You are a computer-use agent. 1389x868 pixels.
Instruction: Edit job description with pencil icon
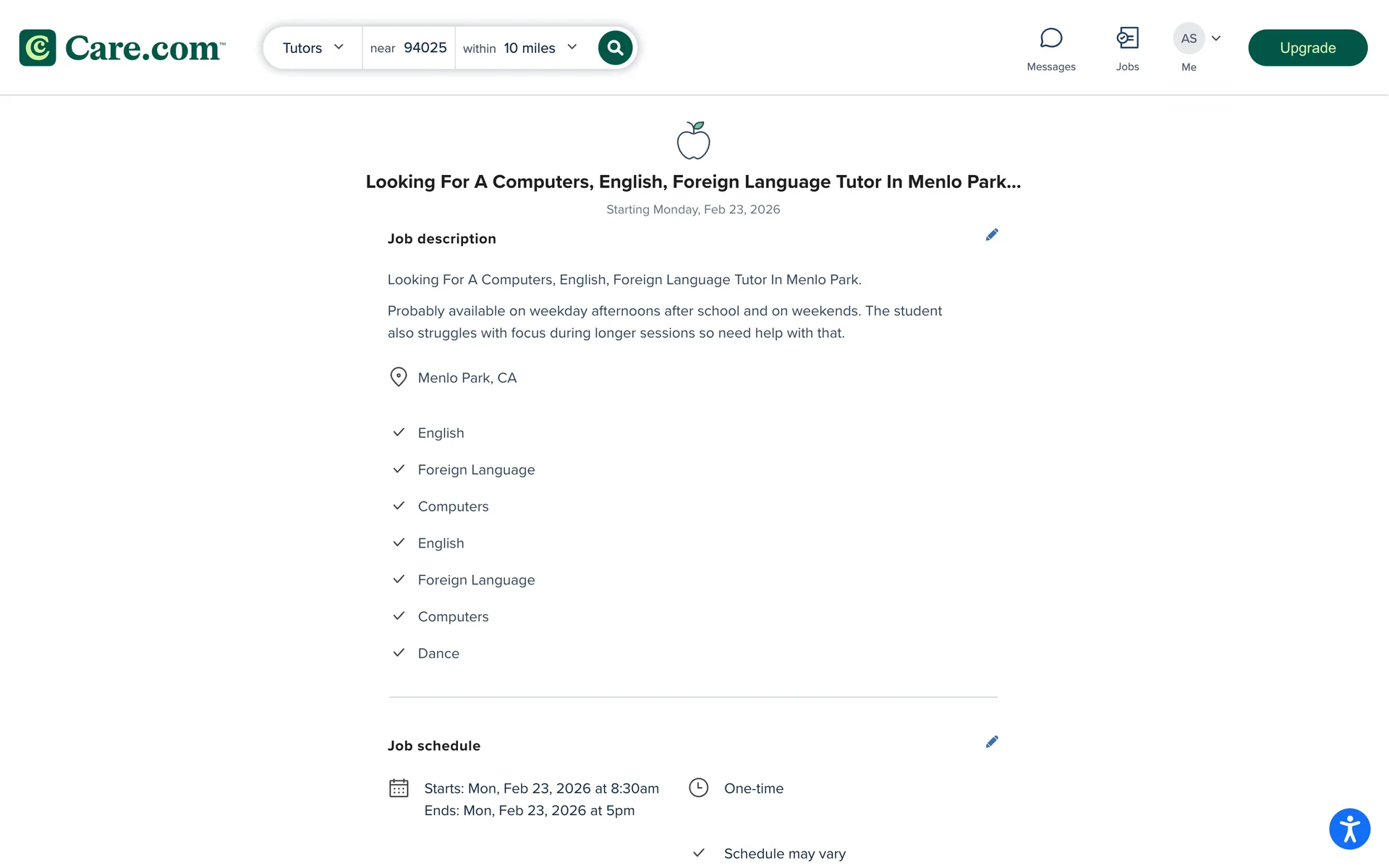click(x=992, y=235)
